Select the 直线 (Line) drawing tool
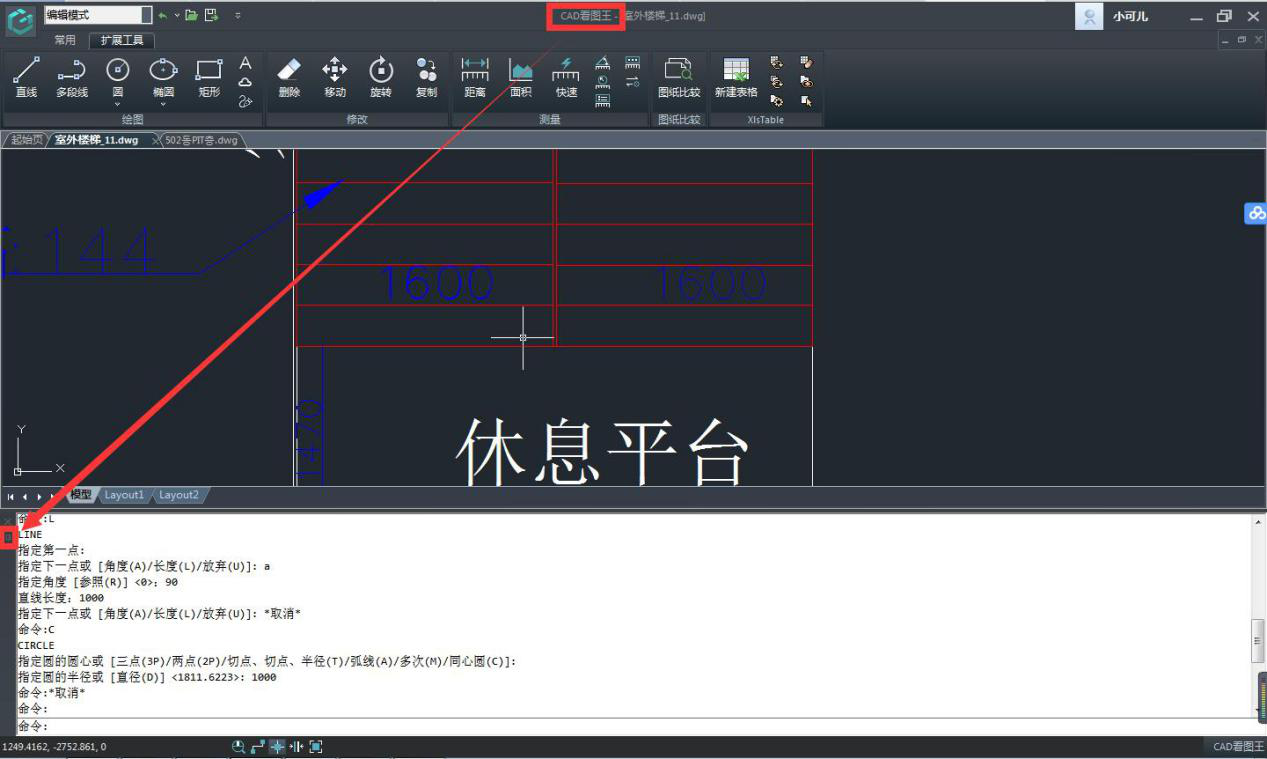This screenshot has height=759, width=1267. coord(26,77)
